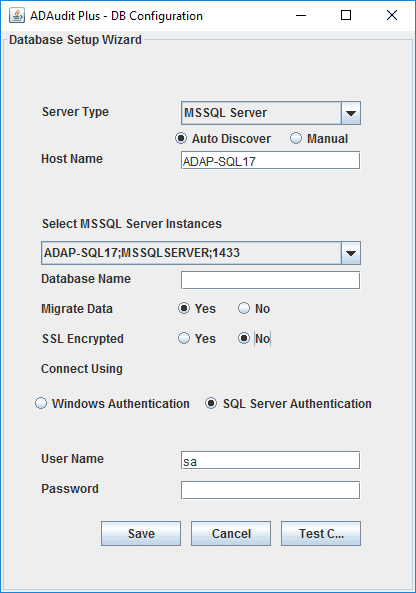Click the Save button
The height and width of the screenshot is (593, 416).
[x=141, y=533]
